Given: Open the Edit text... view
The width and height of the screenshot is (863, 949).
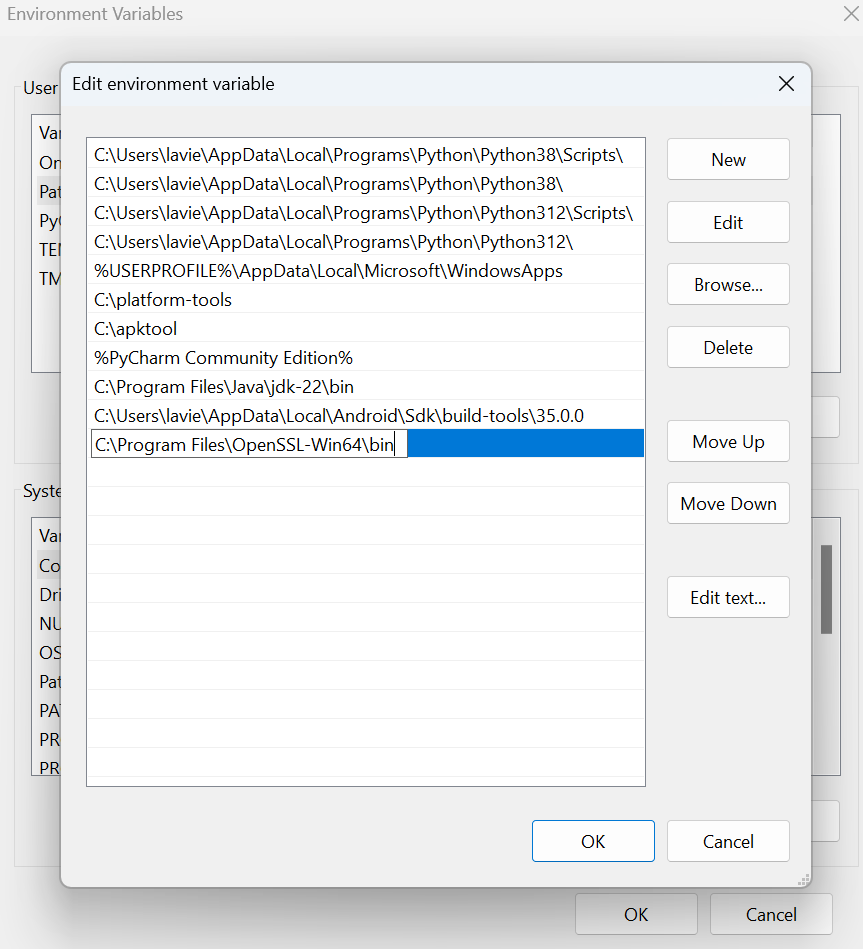Looking at the screenshot, I should tap(728, 597).
